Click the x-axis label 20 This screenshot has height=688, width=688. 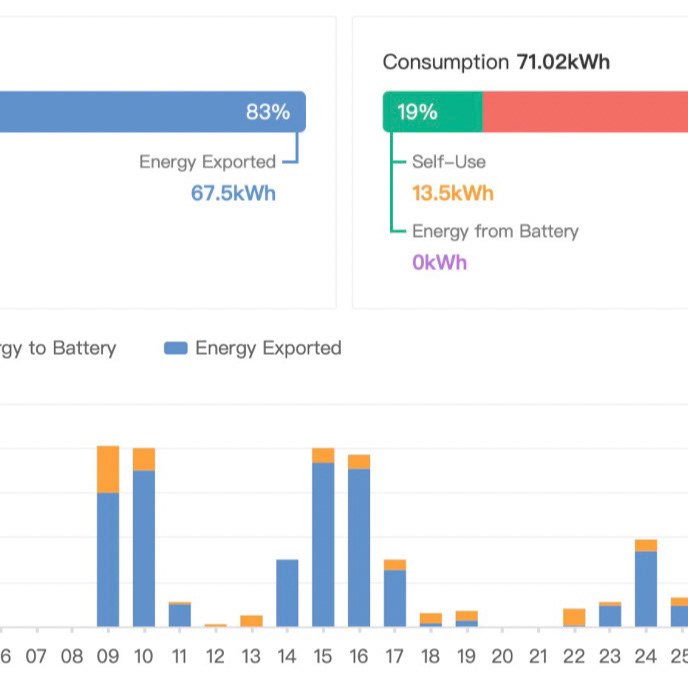(502, 657)
